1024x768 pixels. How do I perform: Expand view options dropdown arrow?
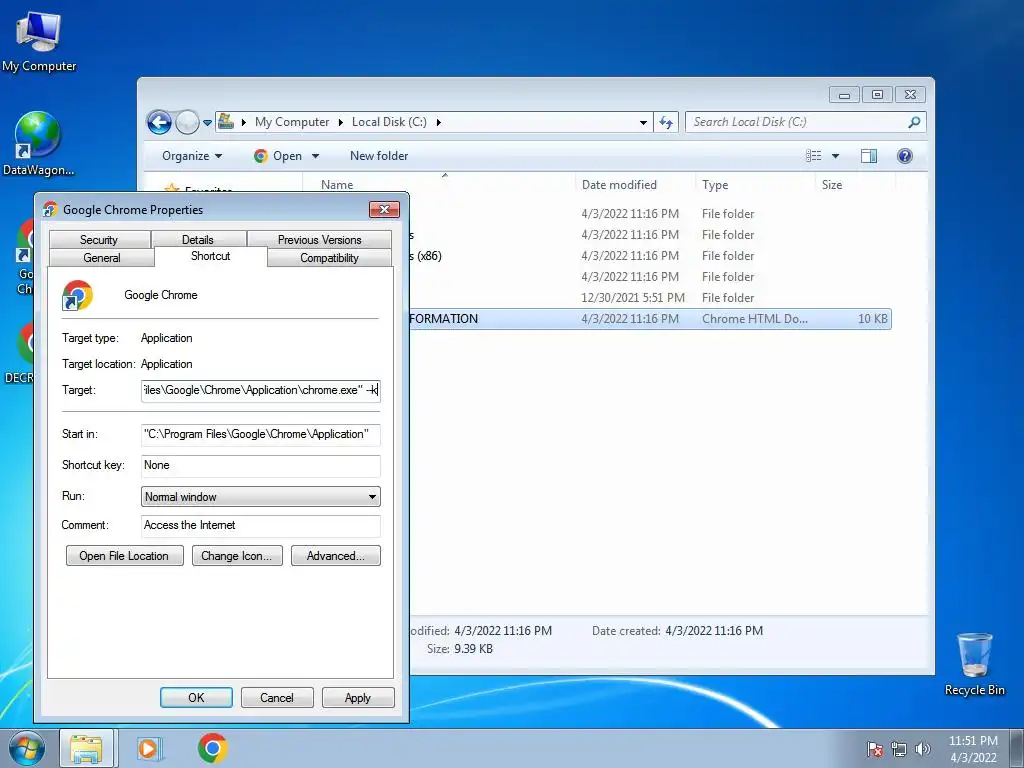835,156
